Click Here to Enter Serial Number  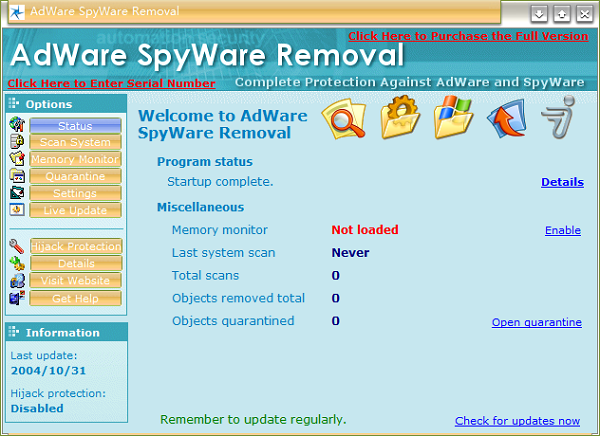pyautogui.click(x=111, y=83)
